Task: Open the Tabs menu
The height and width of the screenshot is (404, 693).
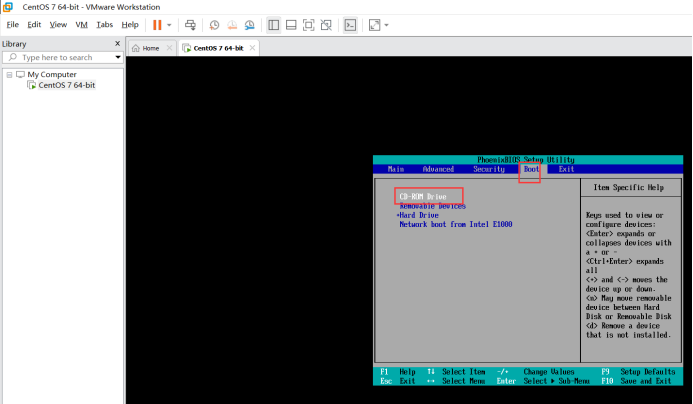Action: [104, 24]
